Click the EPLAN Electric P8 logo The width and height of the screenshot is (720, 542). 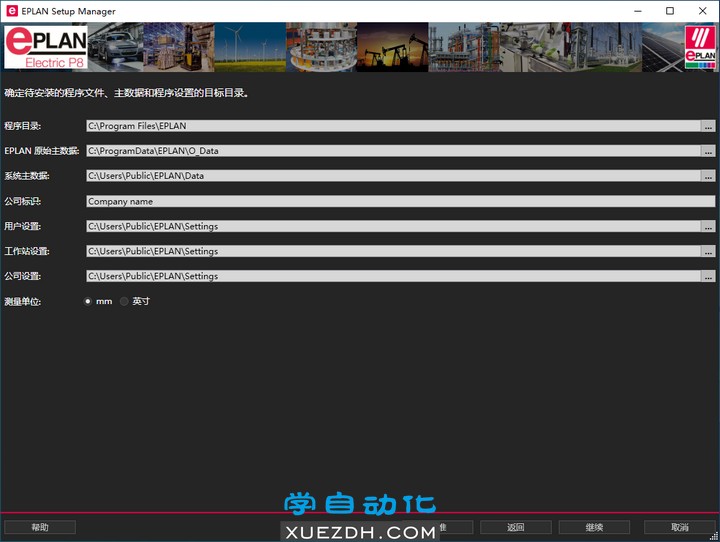[x=45, y=47]
